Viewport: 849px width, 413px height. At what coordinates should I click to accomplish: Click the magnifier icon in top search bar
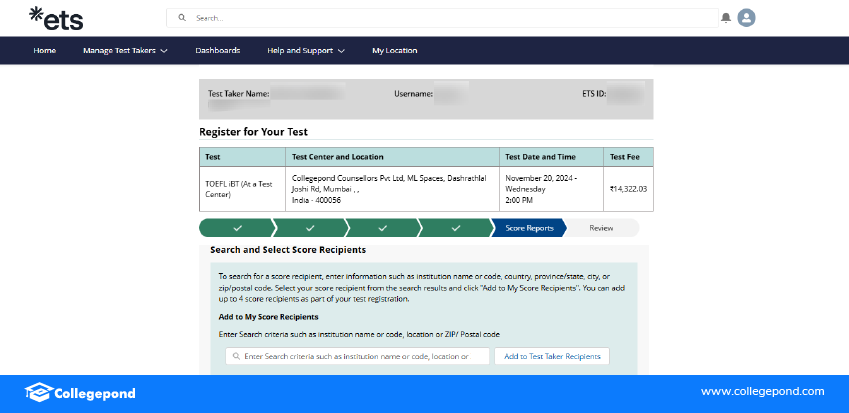tap(182, 18)
